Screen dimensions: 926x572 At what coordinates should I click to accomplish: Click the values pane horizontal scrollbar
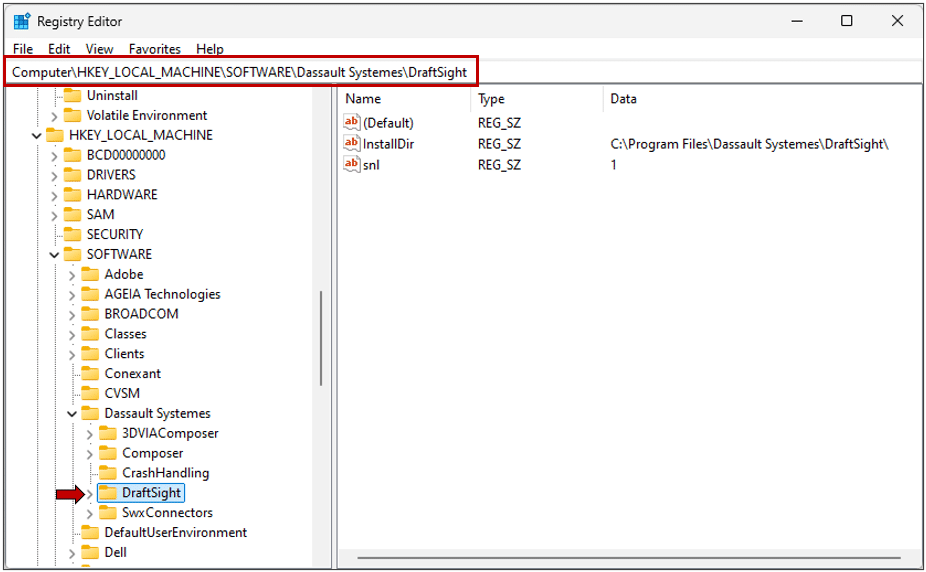pos(628,557)
